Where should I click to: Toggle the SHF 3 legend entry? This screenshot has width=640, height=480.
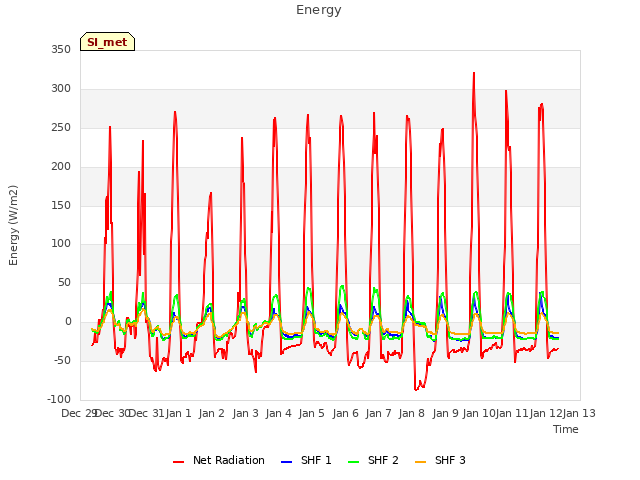(440, 460)
